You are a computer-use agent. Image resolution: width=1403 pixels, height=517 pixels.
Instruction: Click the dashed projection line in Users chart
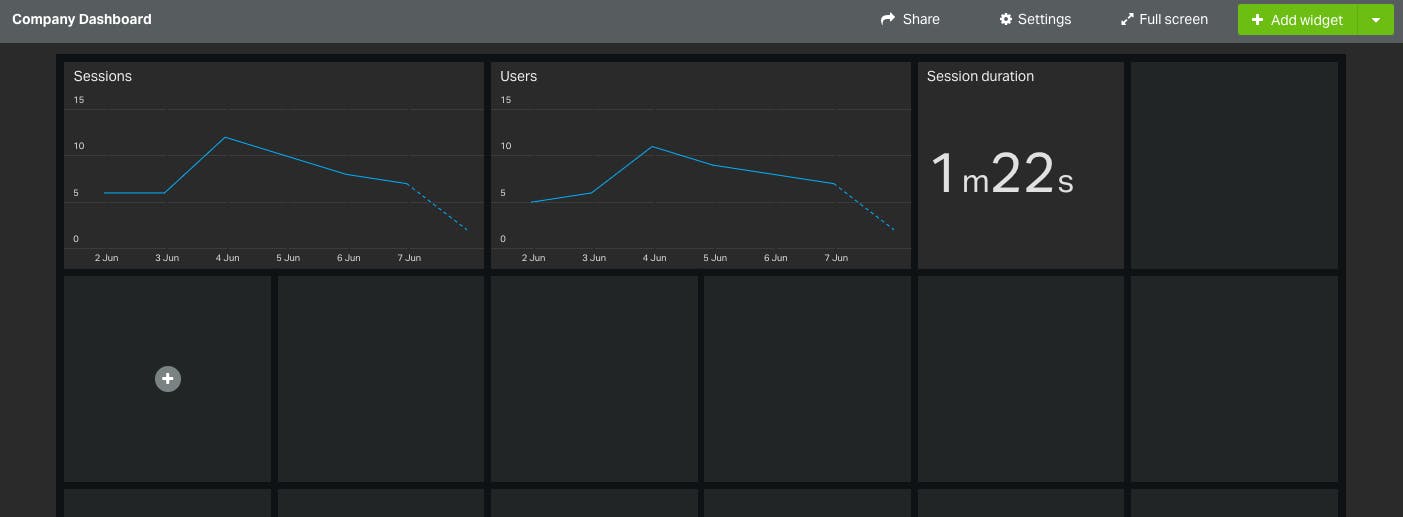[x=864, y=207]
